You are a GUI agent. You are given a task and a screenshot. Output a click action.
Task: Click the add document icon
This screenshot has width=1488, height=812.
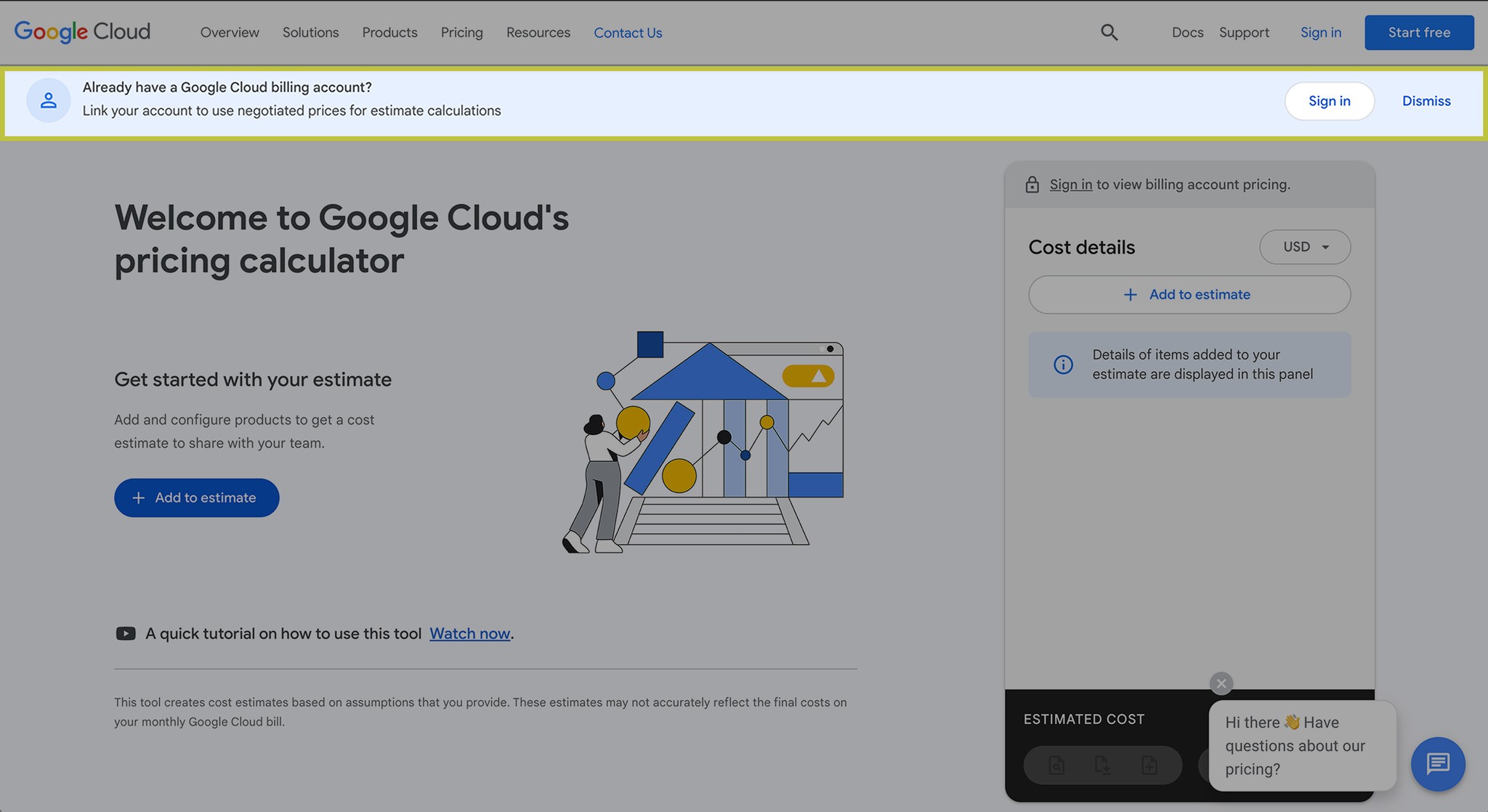(1149, 765)
